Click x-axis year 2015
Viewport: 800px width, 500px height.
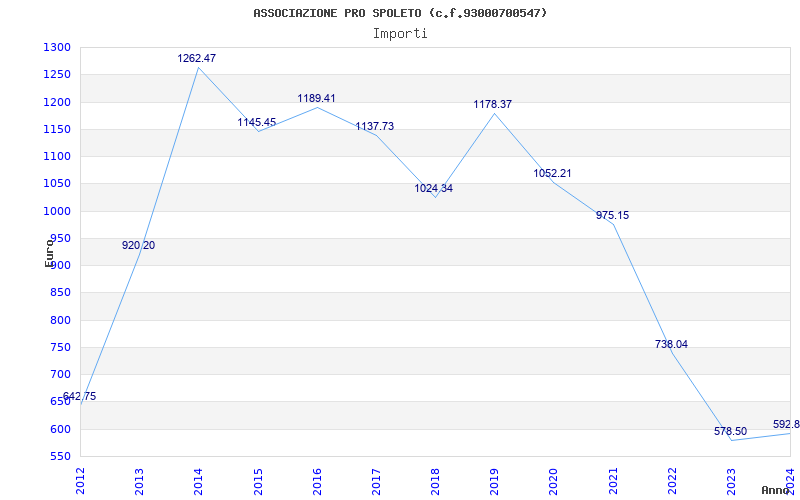coord(258,481)
